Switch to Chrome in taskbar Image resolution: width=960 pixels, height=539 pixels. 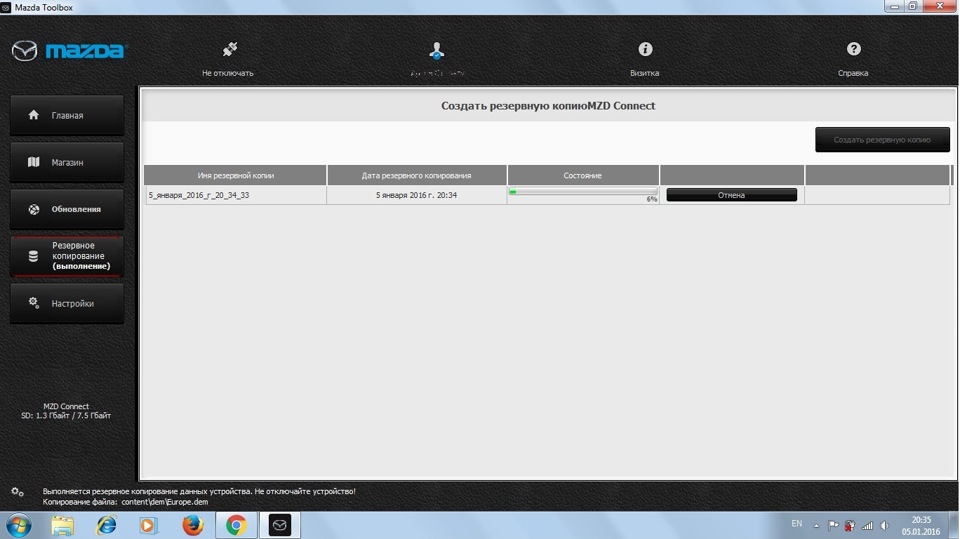pos(236,526)
